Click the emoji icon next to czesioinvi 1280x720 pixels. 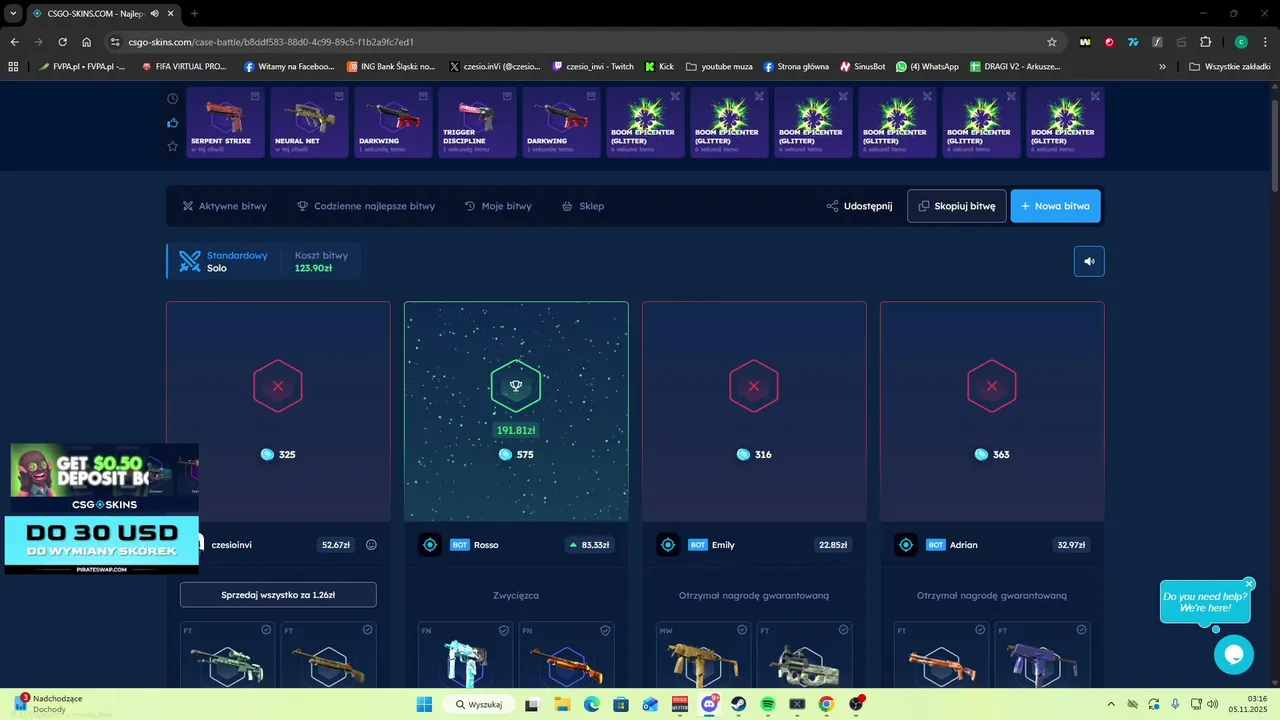(x=371, y=545)
